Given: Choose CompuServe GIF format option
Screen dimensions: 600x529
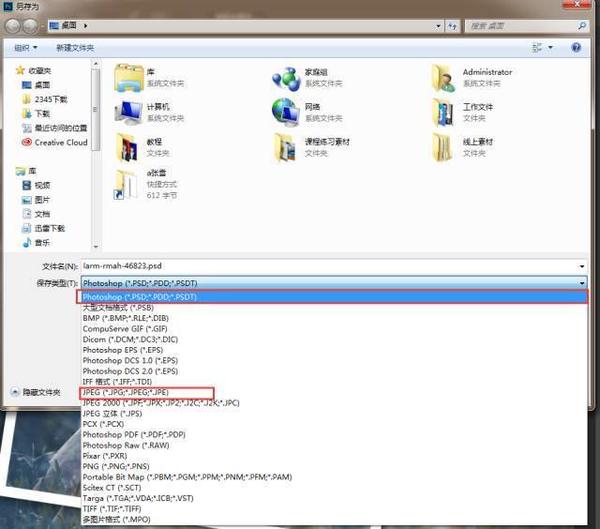Looking at the screenshot, I should pyautogui.click(x=334, y=329).
